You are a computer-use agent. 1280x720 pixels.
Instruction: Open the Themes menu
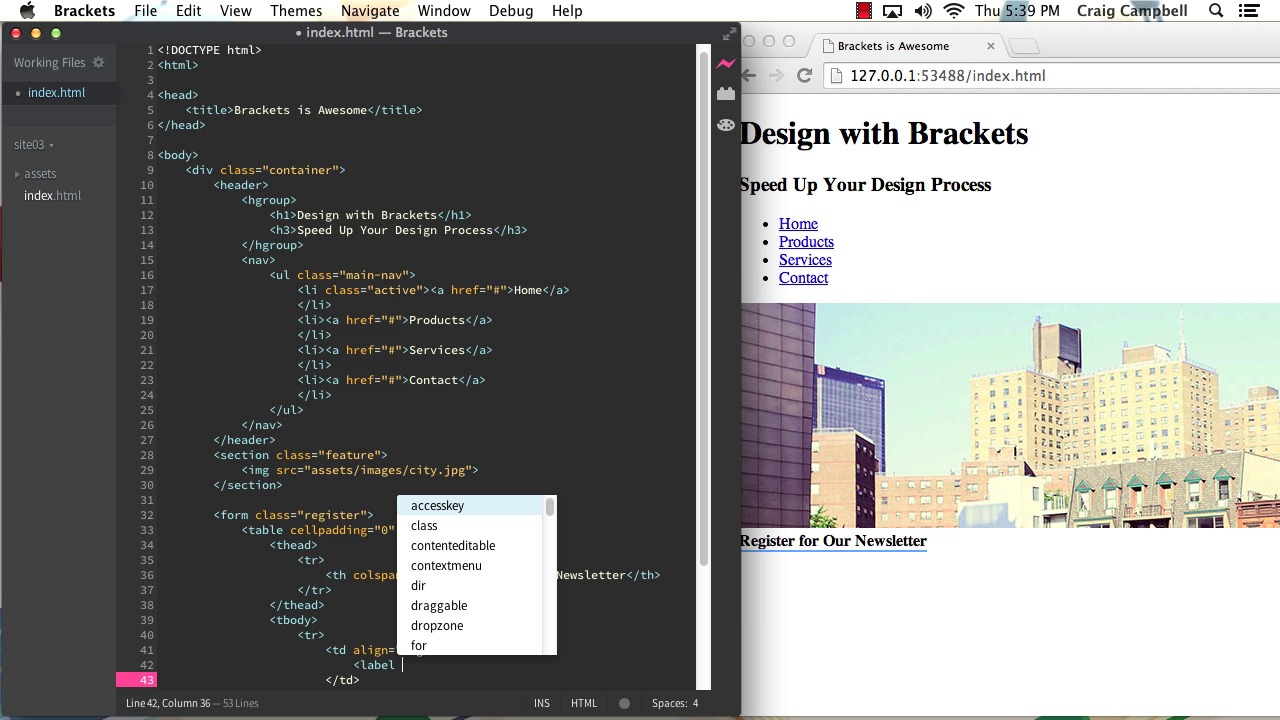pos(296,11)
